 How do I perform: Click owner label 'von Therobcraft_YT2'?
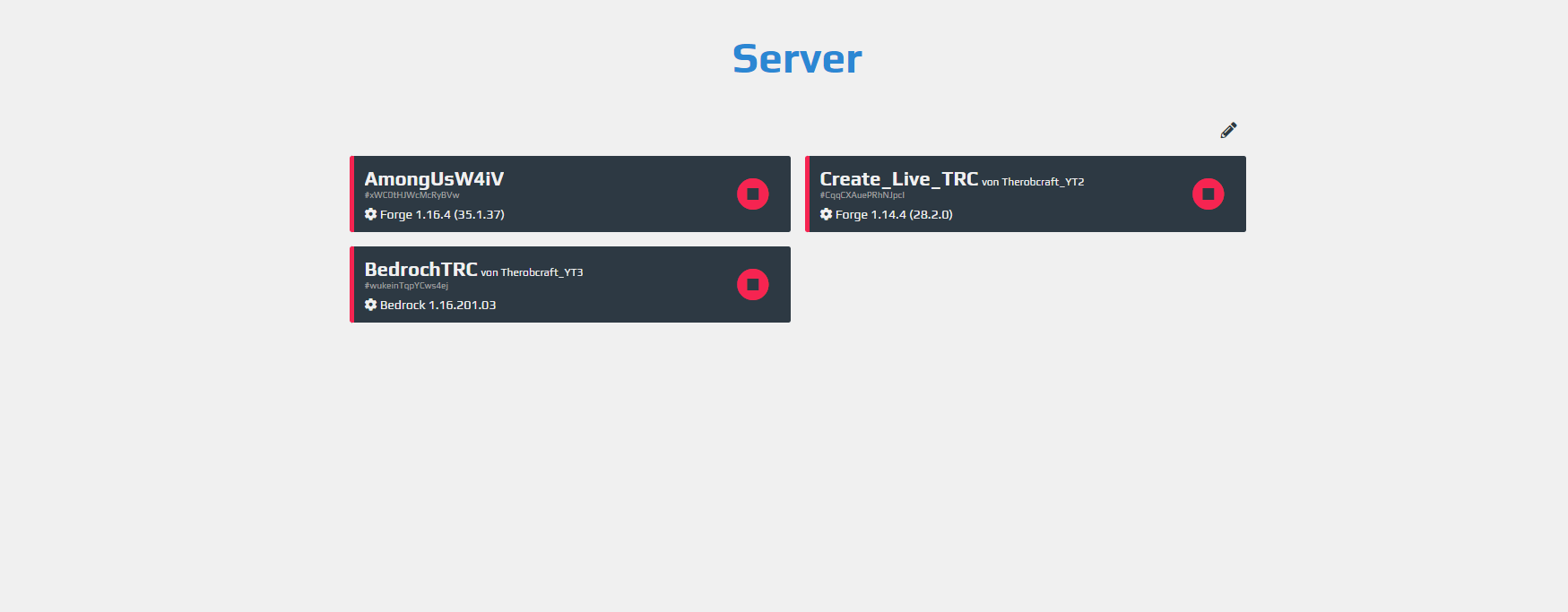point(1033,182)
